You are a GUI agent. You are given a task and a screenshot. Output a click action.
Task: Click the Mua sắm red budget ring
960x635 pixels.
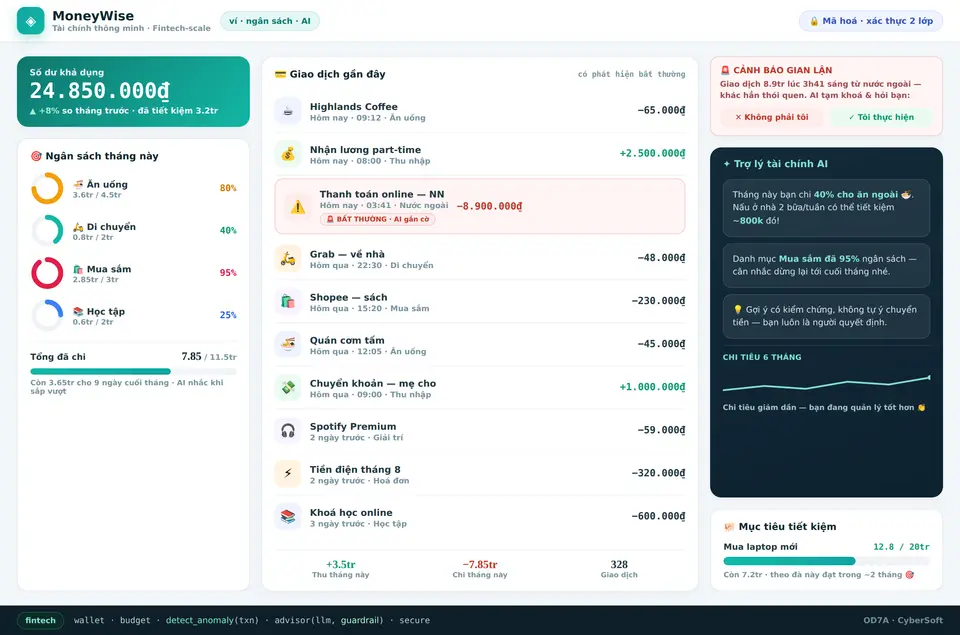(x=47, y=272)
